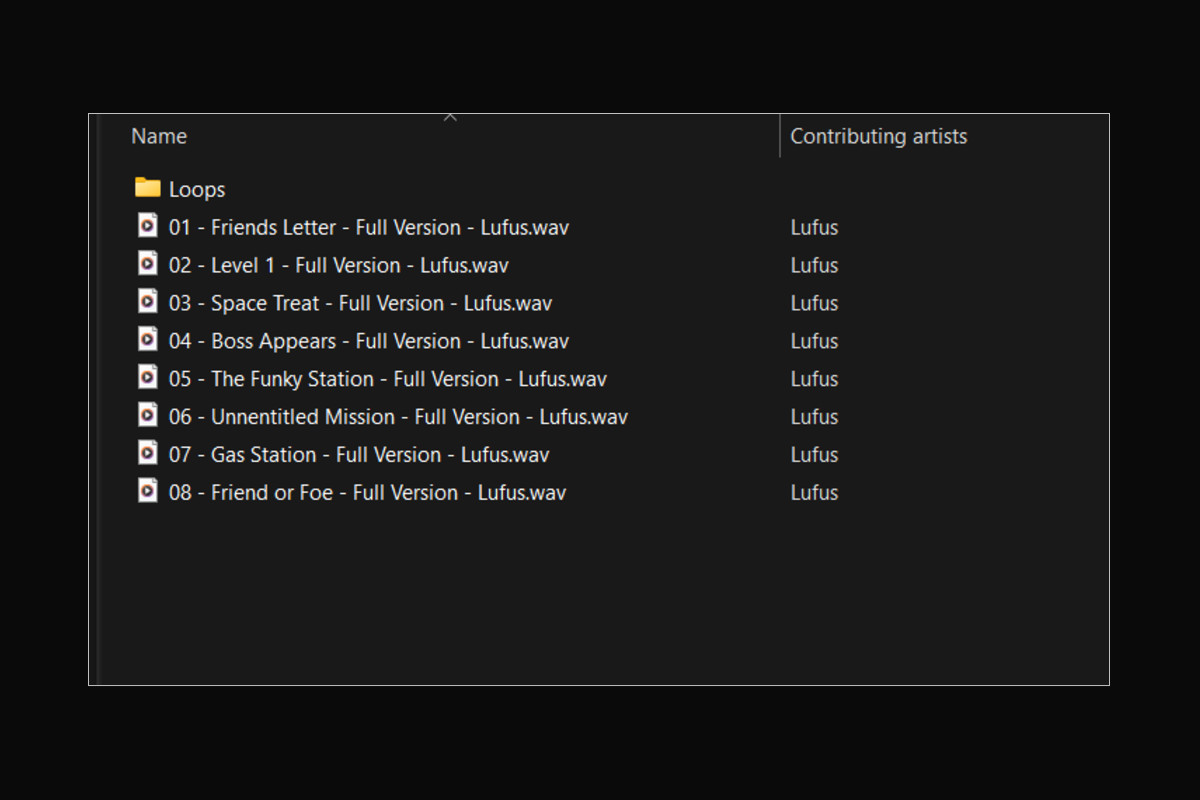The width and height of the screenshot is (1200, 800).
Task: Sort files by Name column header
Action: click(x=159, y=137)
